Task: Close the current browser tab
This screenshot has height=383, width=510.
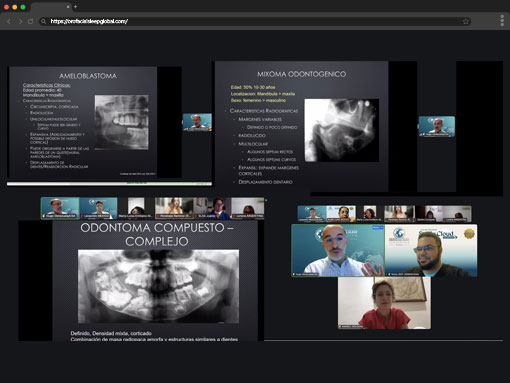Action: 68,7
